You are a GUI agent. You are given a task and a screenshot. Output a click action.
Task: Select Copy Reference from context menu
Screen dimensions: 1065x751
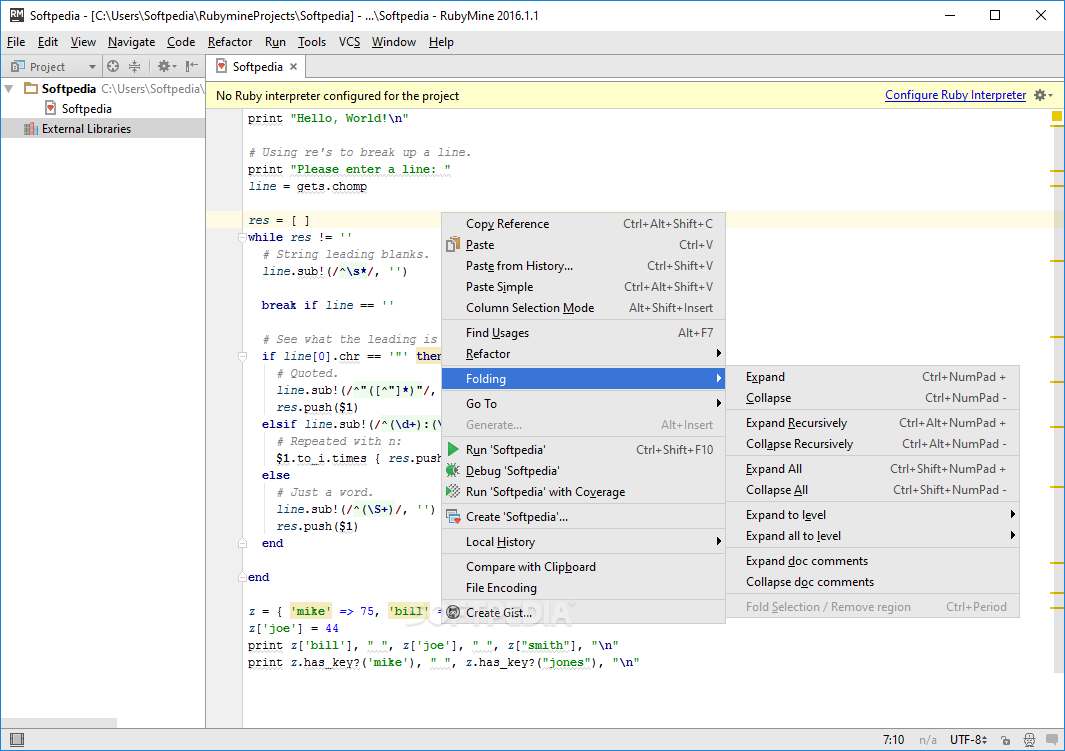tap(583, 223)
